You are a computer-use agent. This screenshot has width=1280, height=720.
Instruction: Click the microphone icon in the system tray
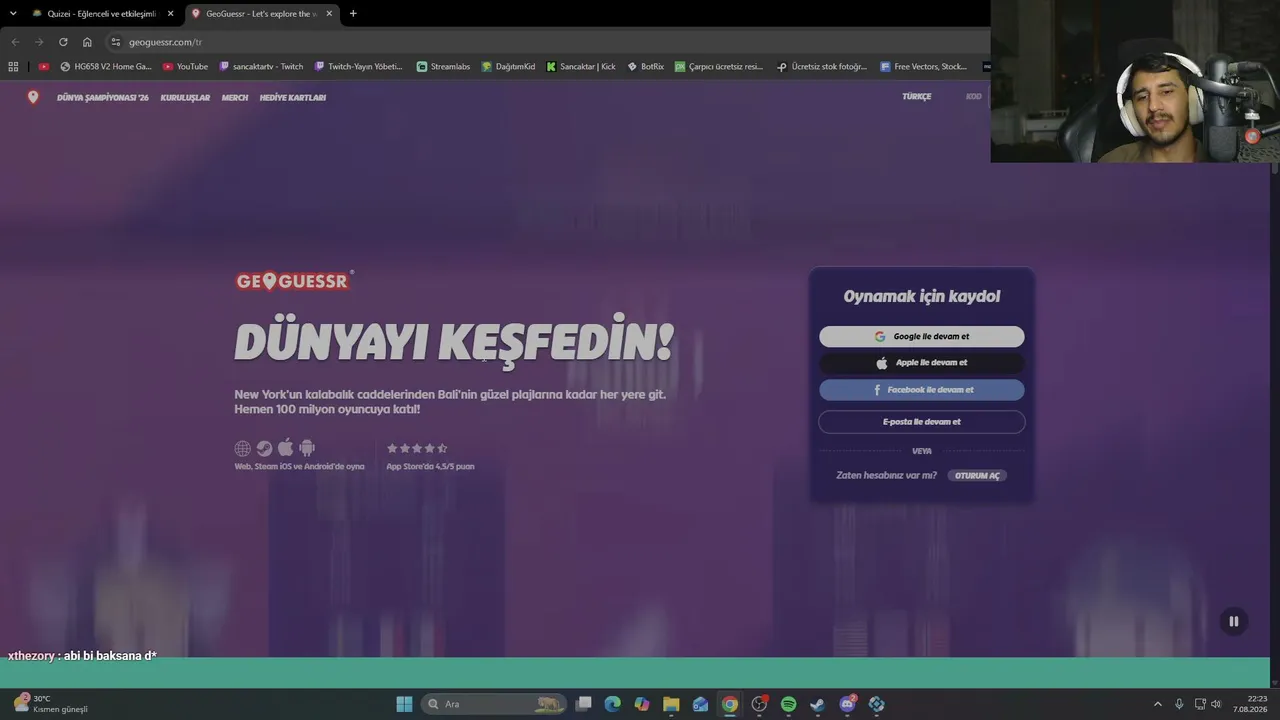pos(1179,704)
